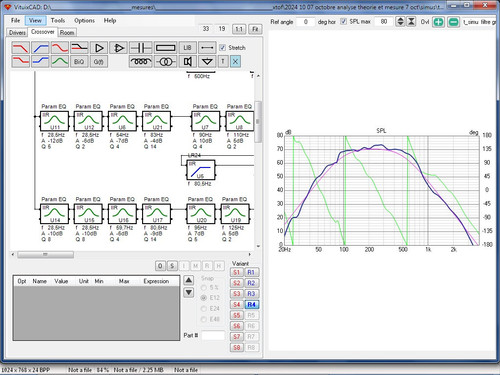Activate the R4 variant toggle
The image size is (500, 375).
click(251, 304)
